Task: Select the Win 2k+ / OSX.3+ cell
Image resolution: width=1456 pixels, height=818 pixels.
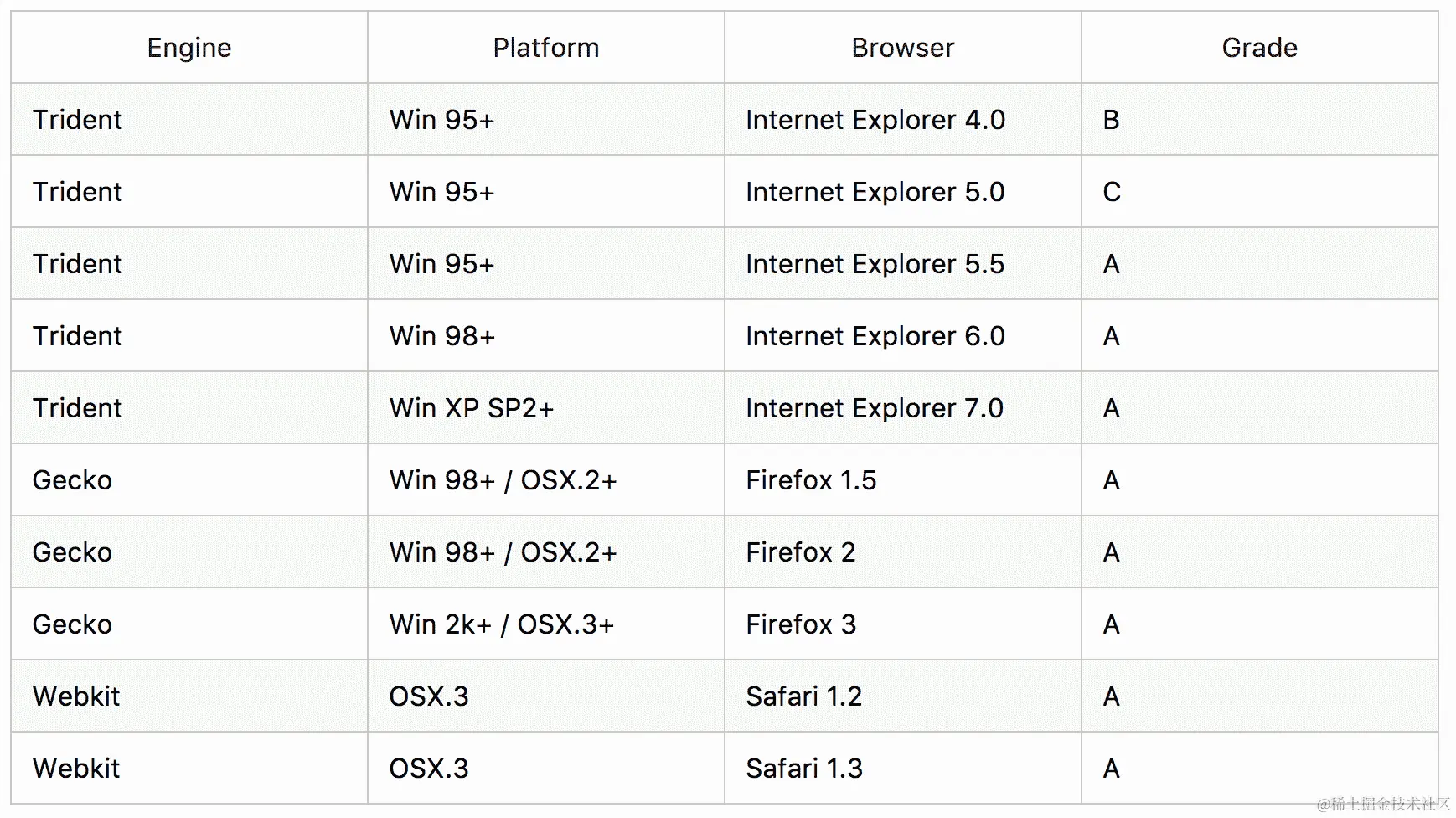Action: coord(502,624)
